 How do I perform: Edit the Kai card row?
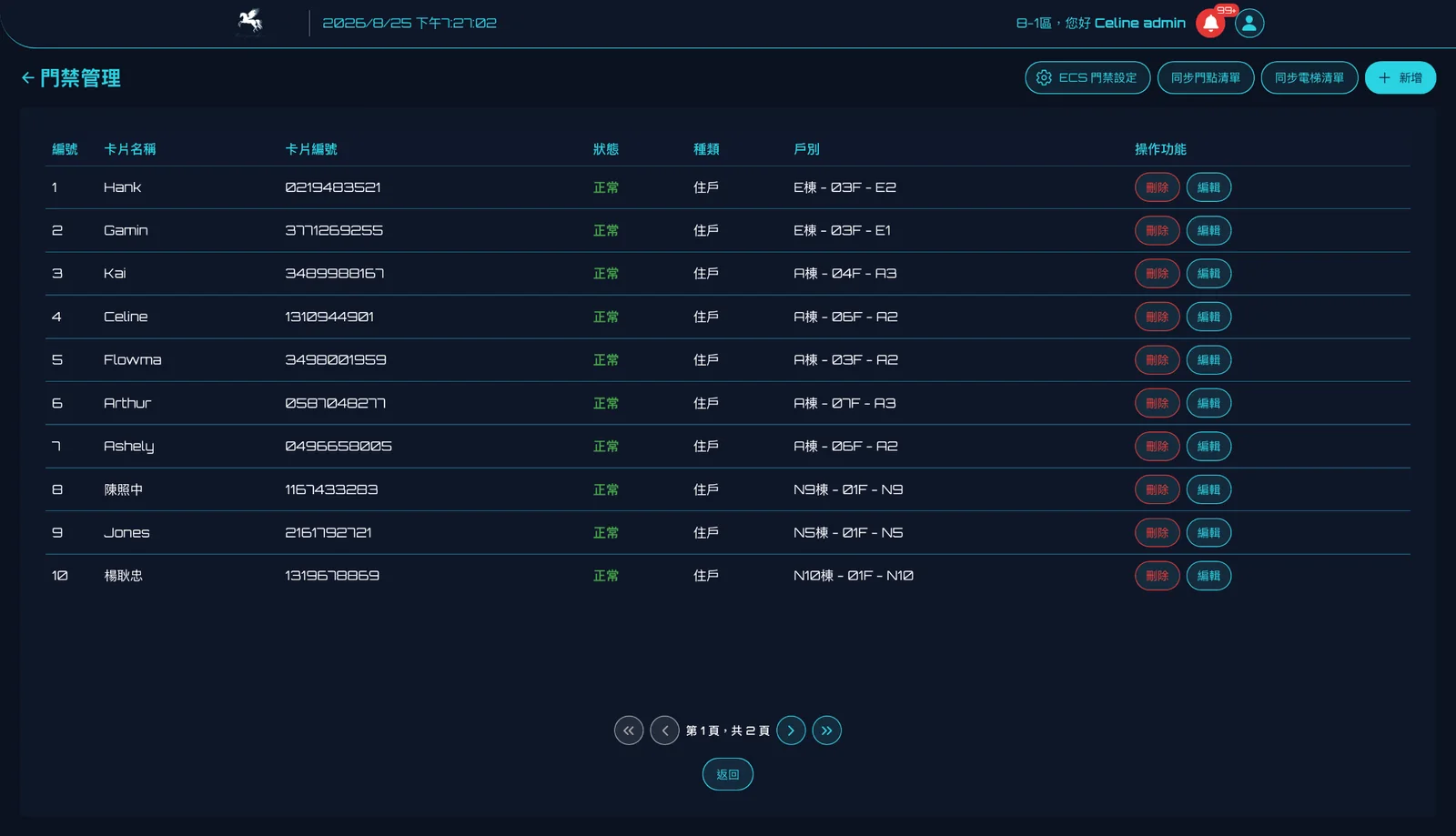1209,274
